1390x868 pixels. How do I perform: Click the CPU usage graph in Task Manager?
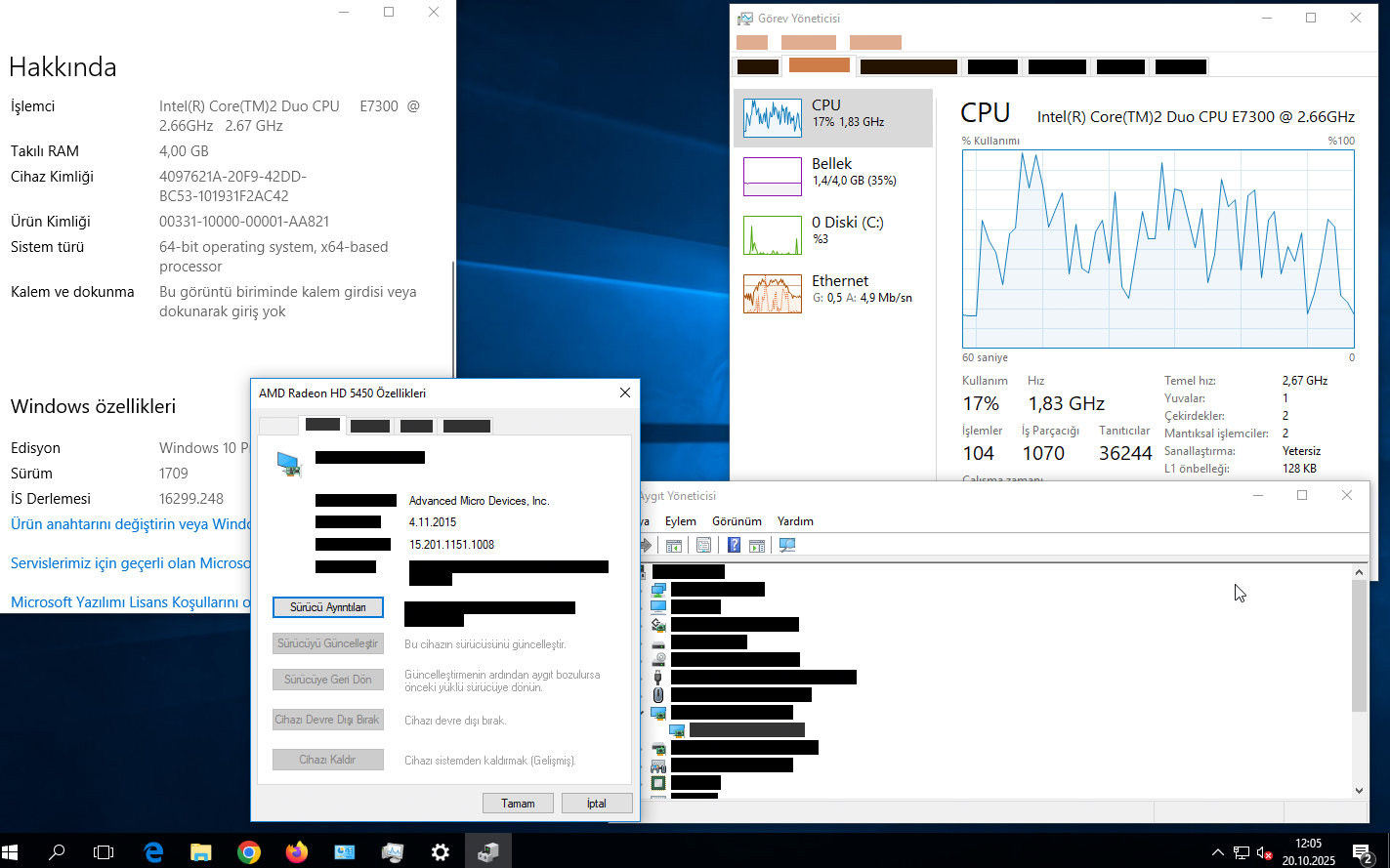1158,249
